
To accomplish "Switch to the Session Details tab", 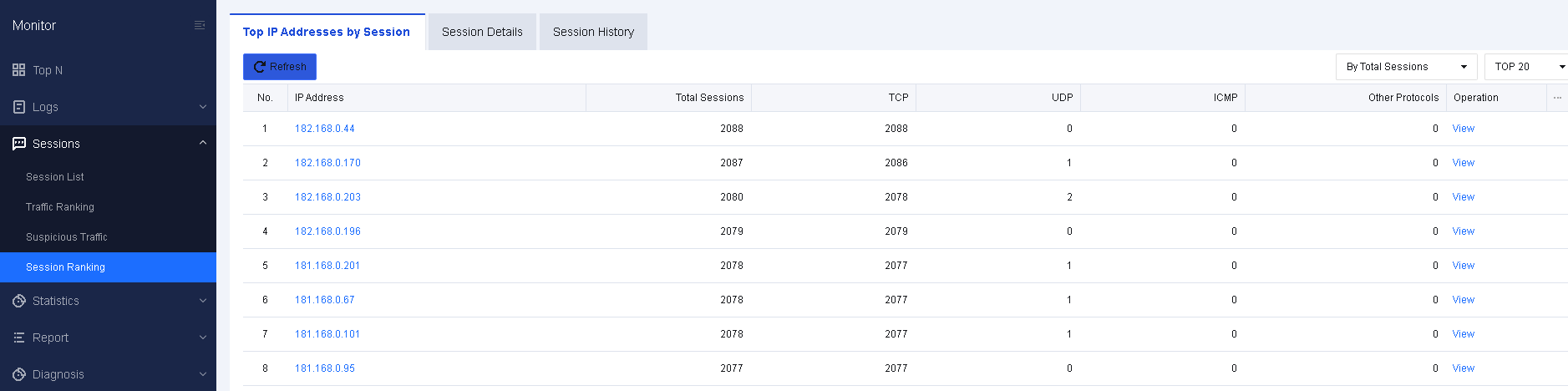I will (482, 32).
